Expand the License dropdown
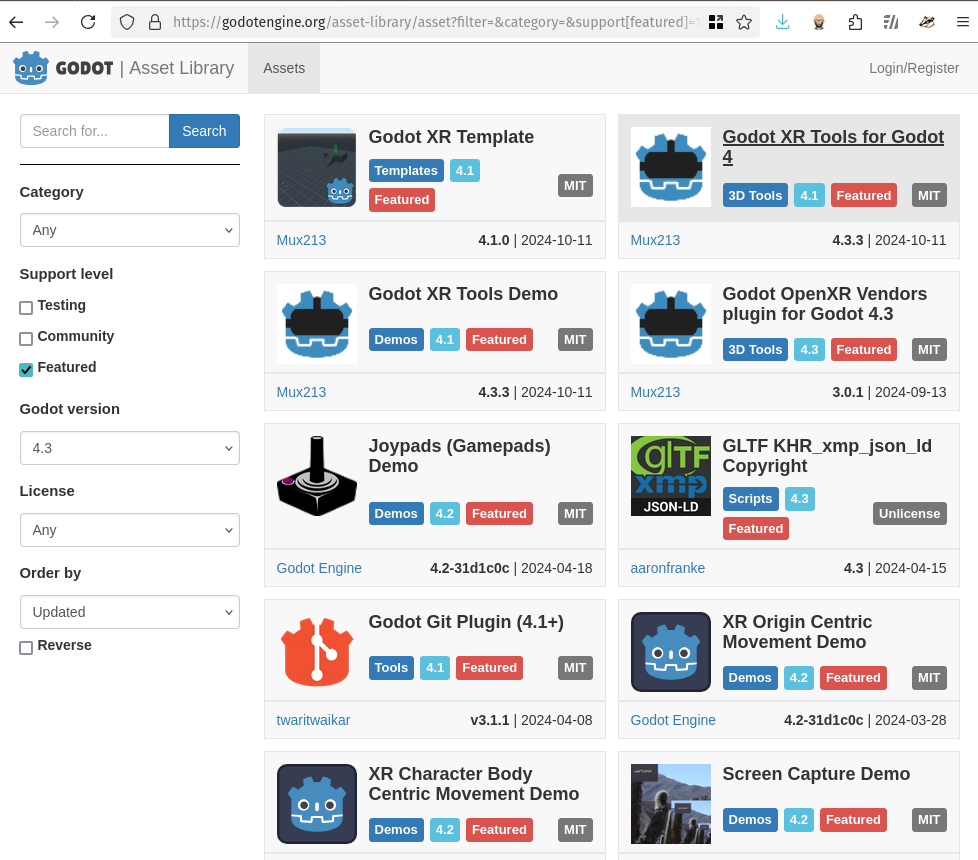The height and width of the screenshot is (860, 978). (x=130, y=530)
